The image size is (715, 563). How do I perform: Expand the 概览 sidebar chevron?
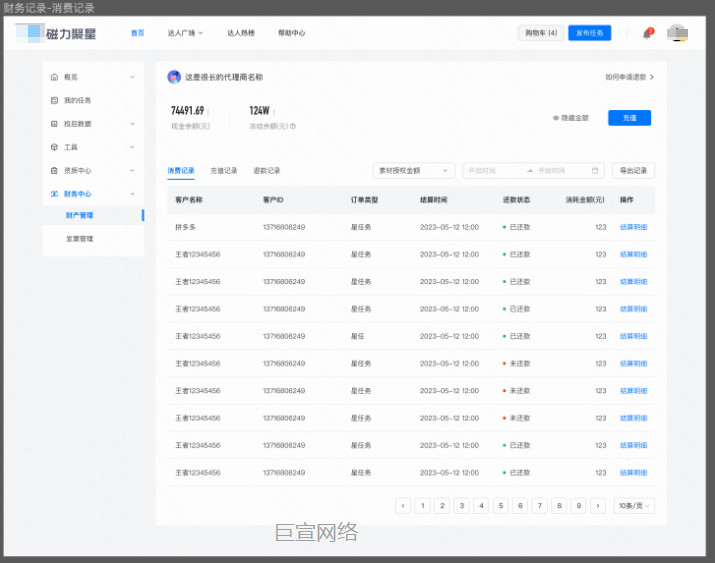pos(132,77)
